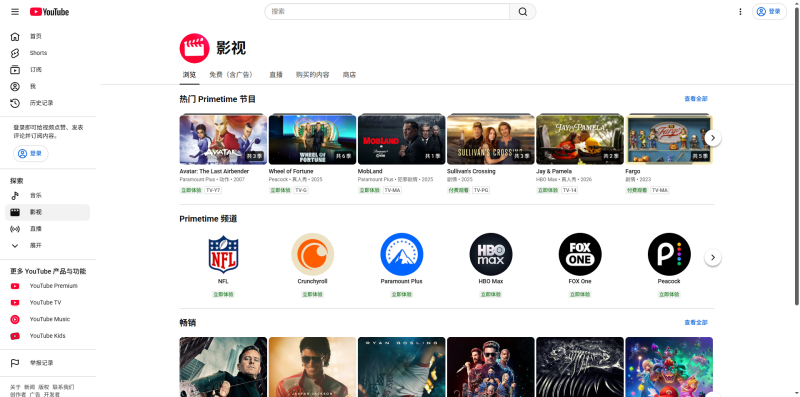Open YouTube Kids from the sidebar
Image resolution: width=800 pixels, height=397 pixels.
click(x=47, y=336)
